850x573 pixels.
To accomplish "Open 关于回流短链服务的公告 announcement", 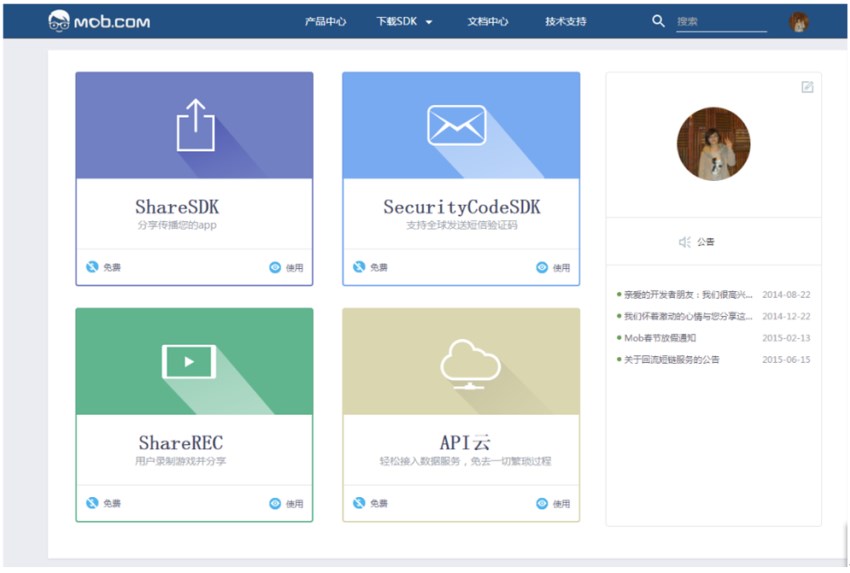I will [672, 359].
